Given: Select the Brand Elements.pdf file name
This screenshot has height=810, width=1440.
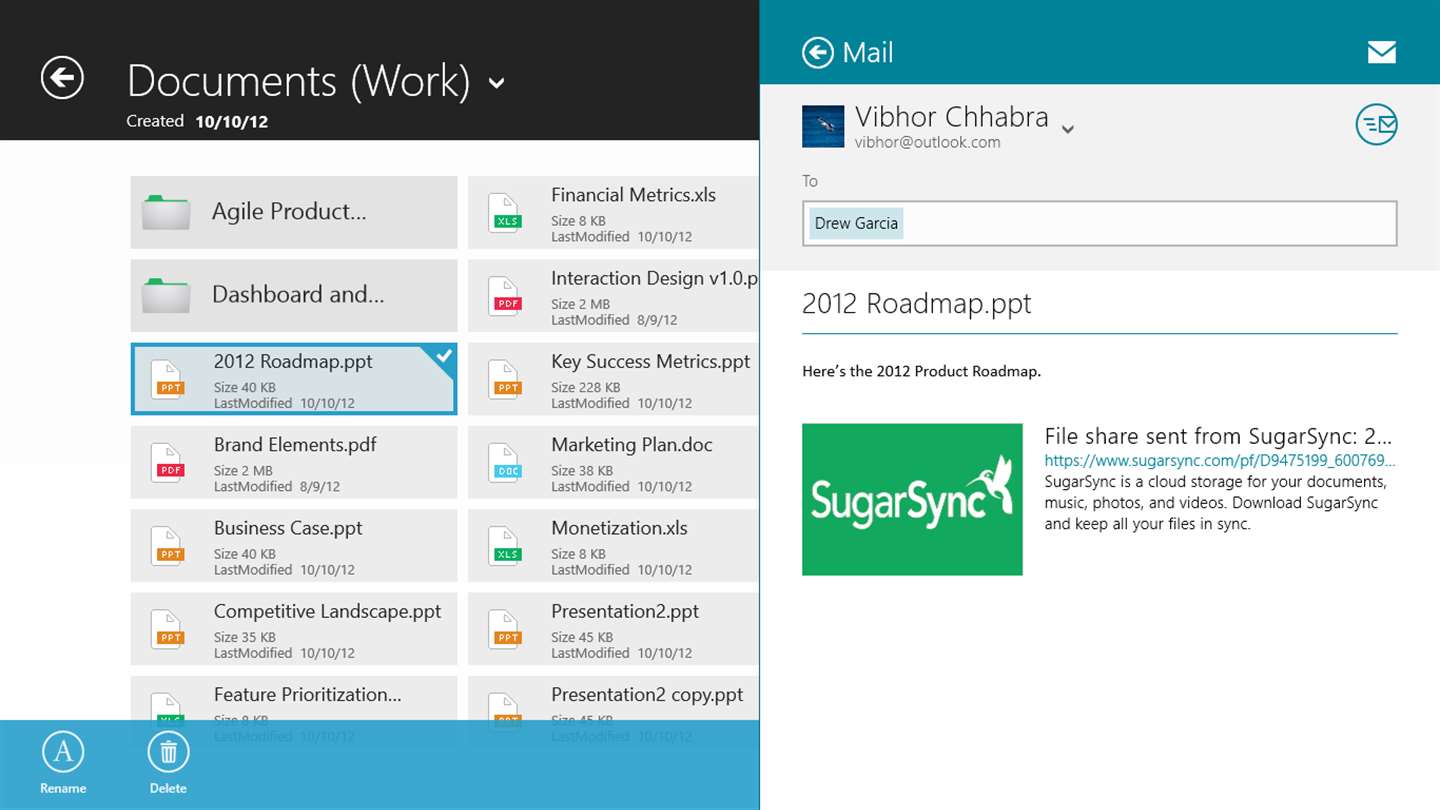Looking at the screenshot, I should point(295,445).
